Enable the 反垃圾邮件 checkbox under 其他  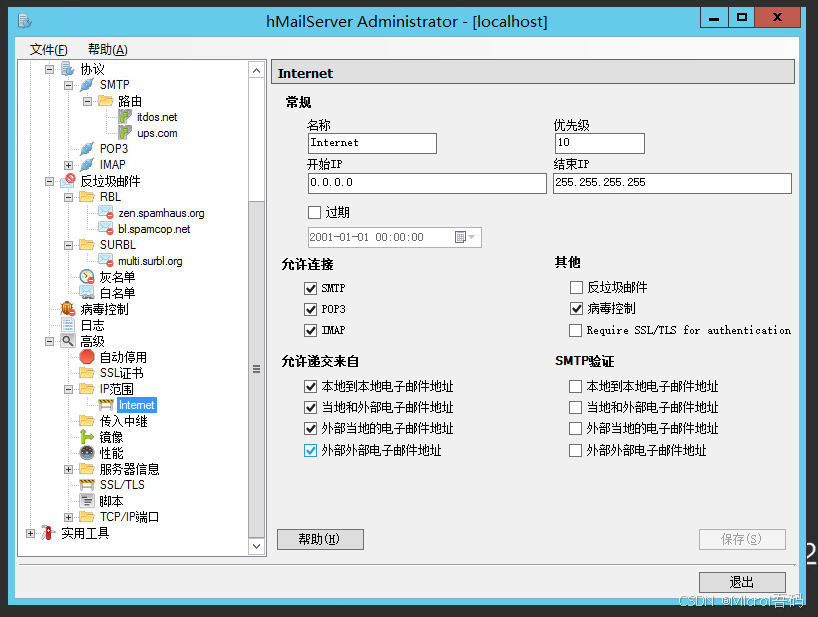click(576, 287)
